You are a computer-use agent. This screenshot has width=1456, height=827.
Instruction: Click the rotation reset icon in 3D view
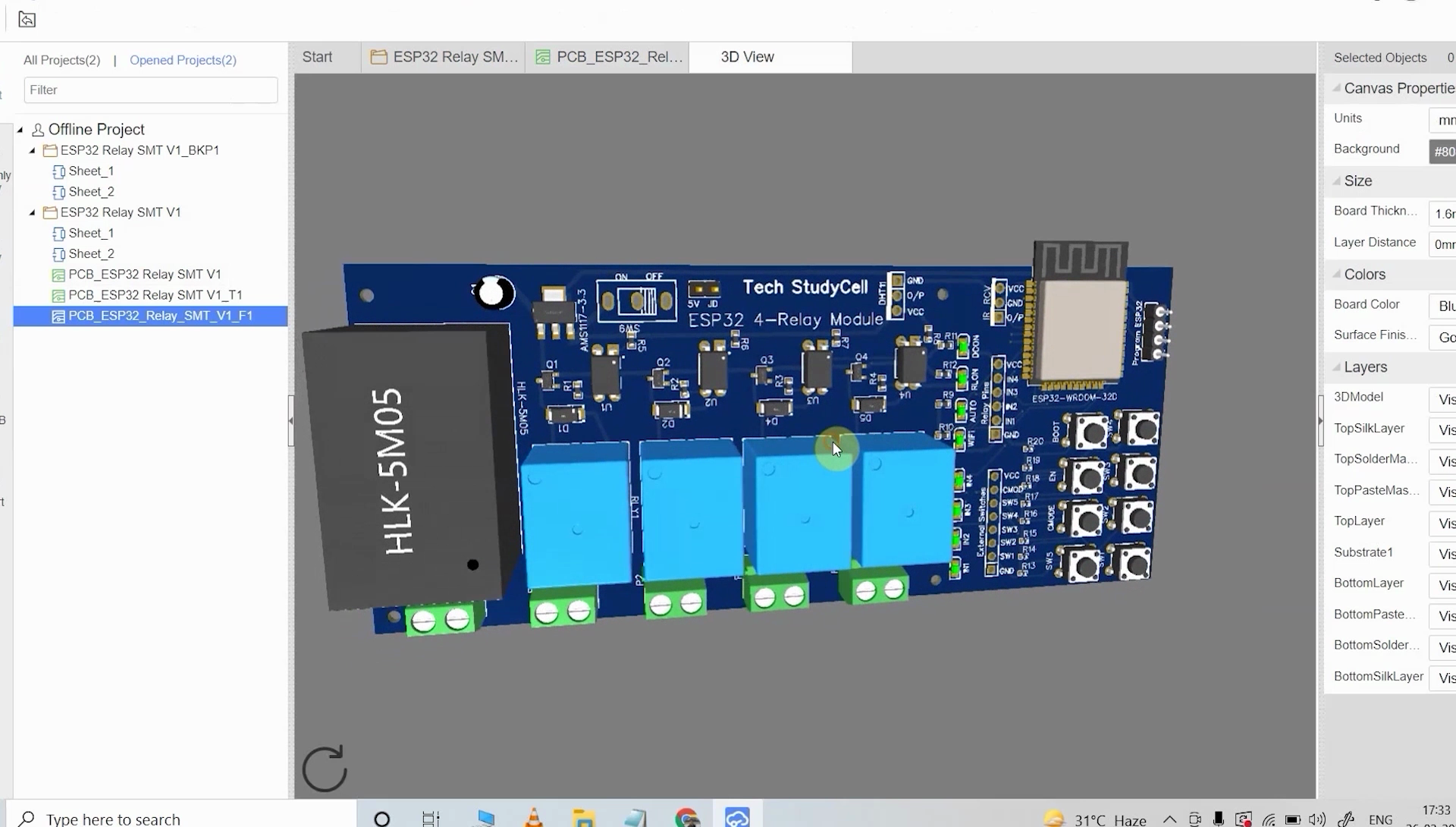point(324,769)
